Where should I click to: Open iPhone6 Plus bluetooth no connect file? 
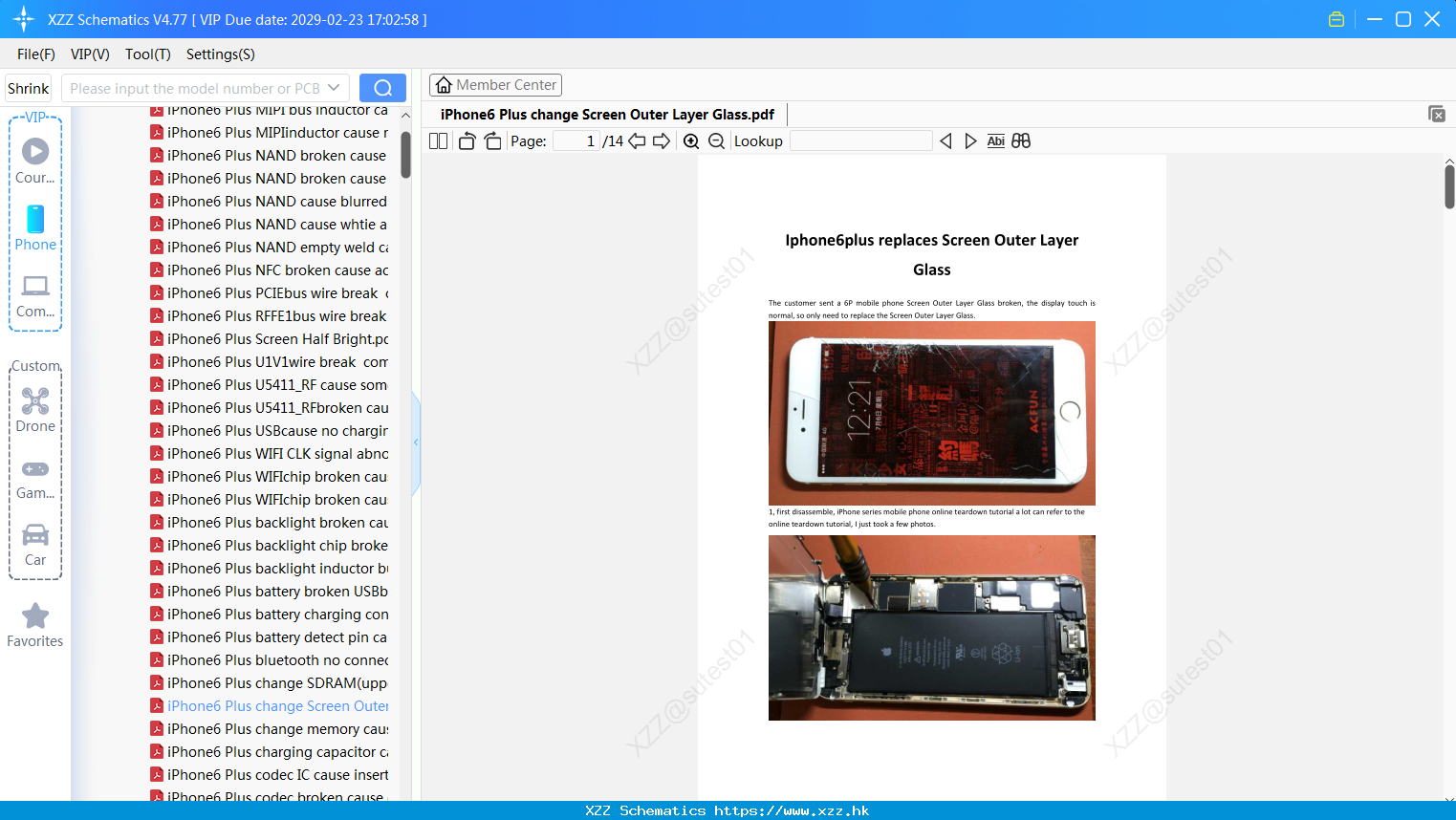coord(270,660)
